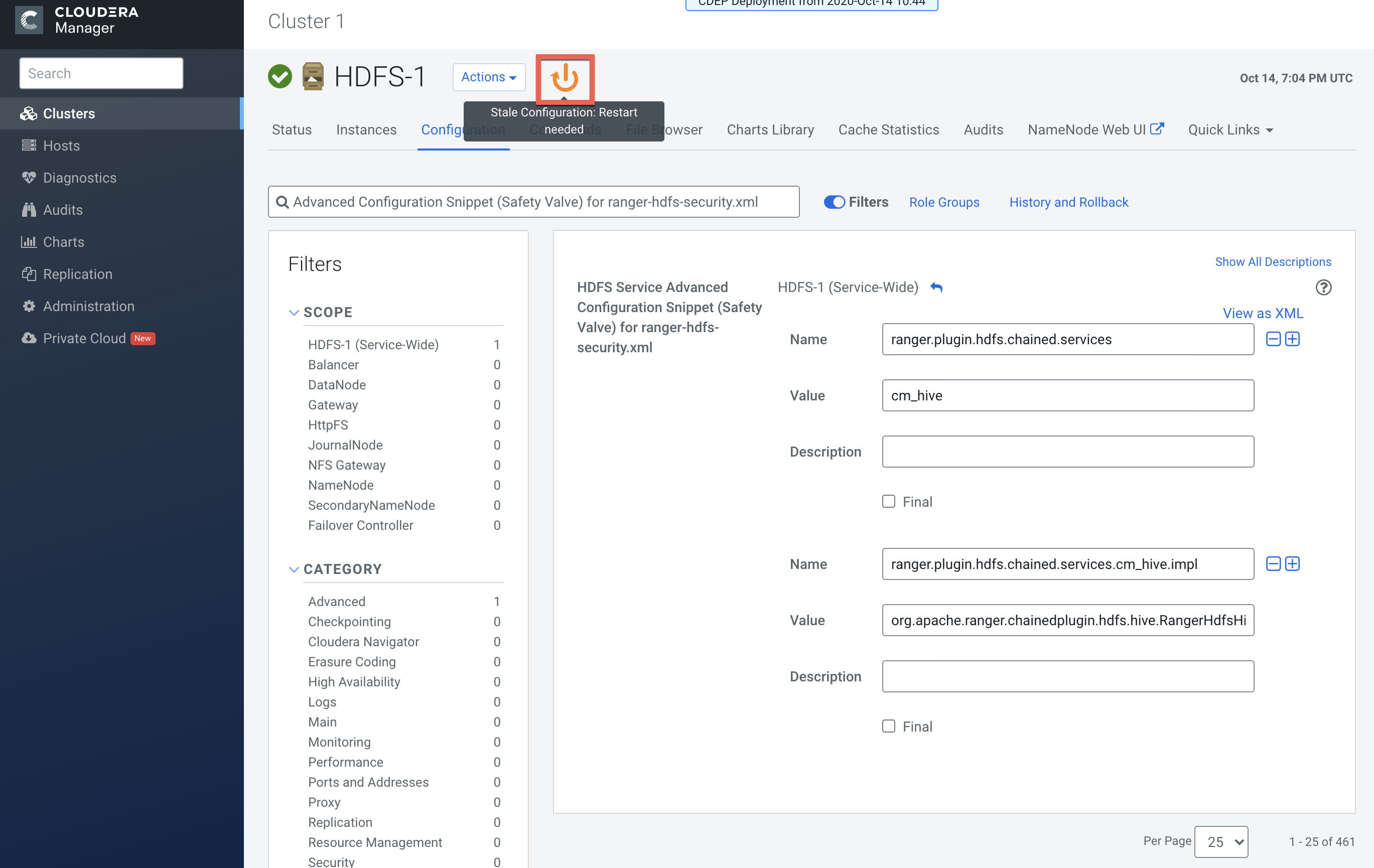Click the stale configuration restart icon
Screen dimensions: 1374x868
click(x=565, y=78)
